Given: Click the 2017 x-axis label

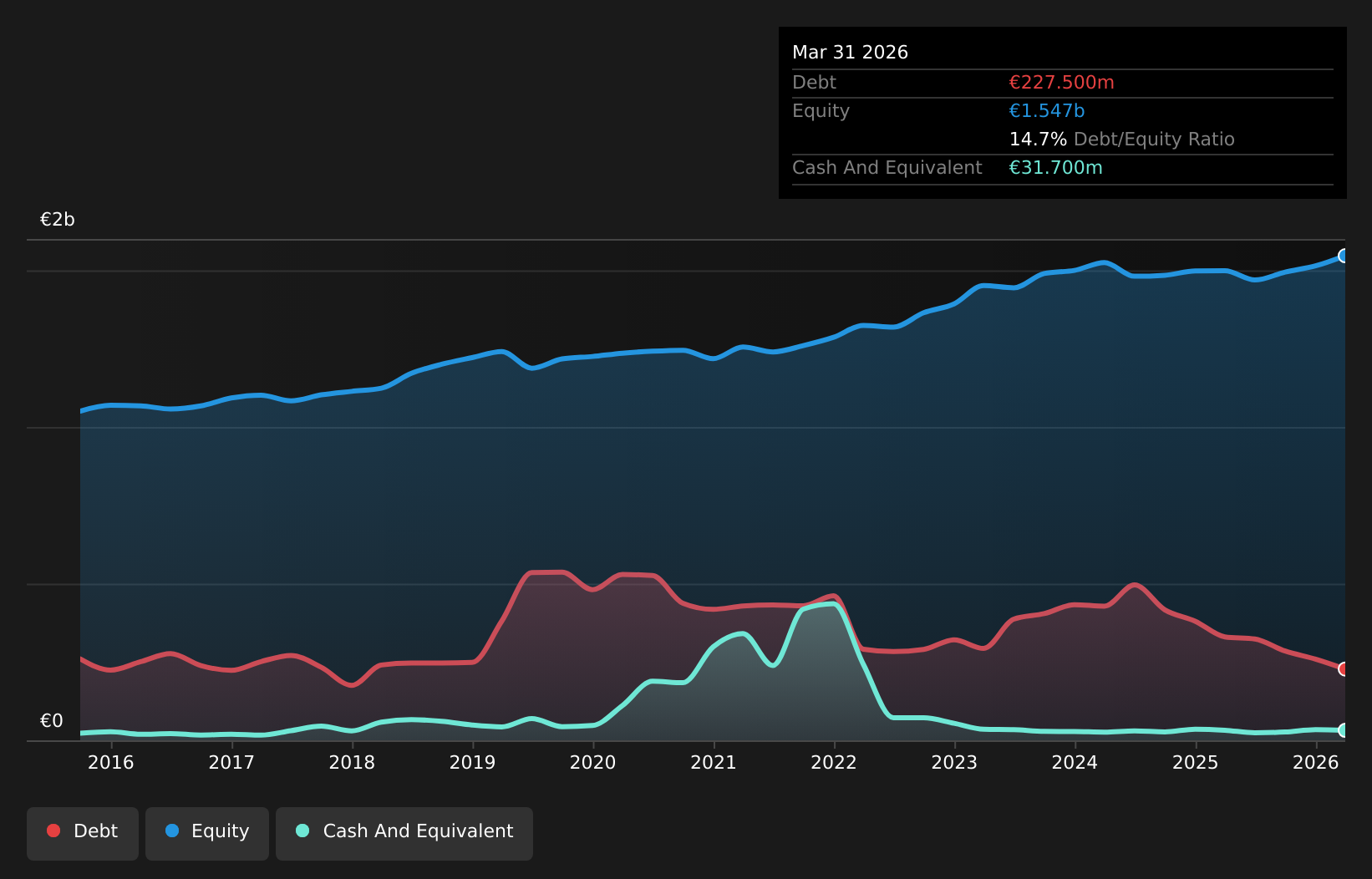Looking at the screenshot, I should click(231, 762).
